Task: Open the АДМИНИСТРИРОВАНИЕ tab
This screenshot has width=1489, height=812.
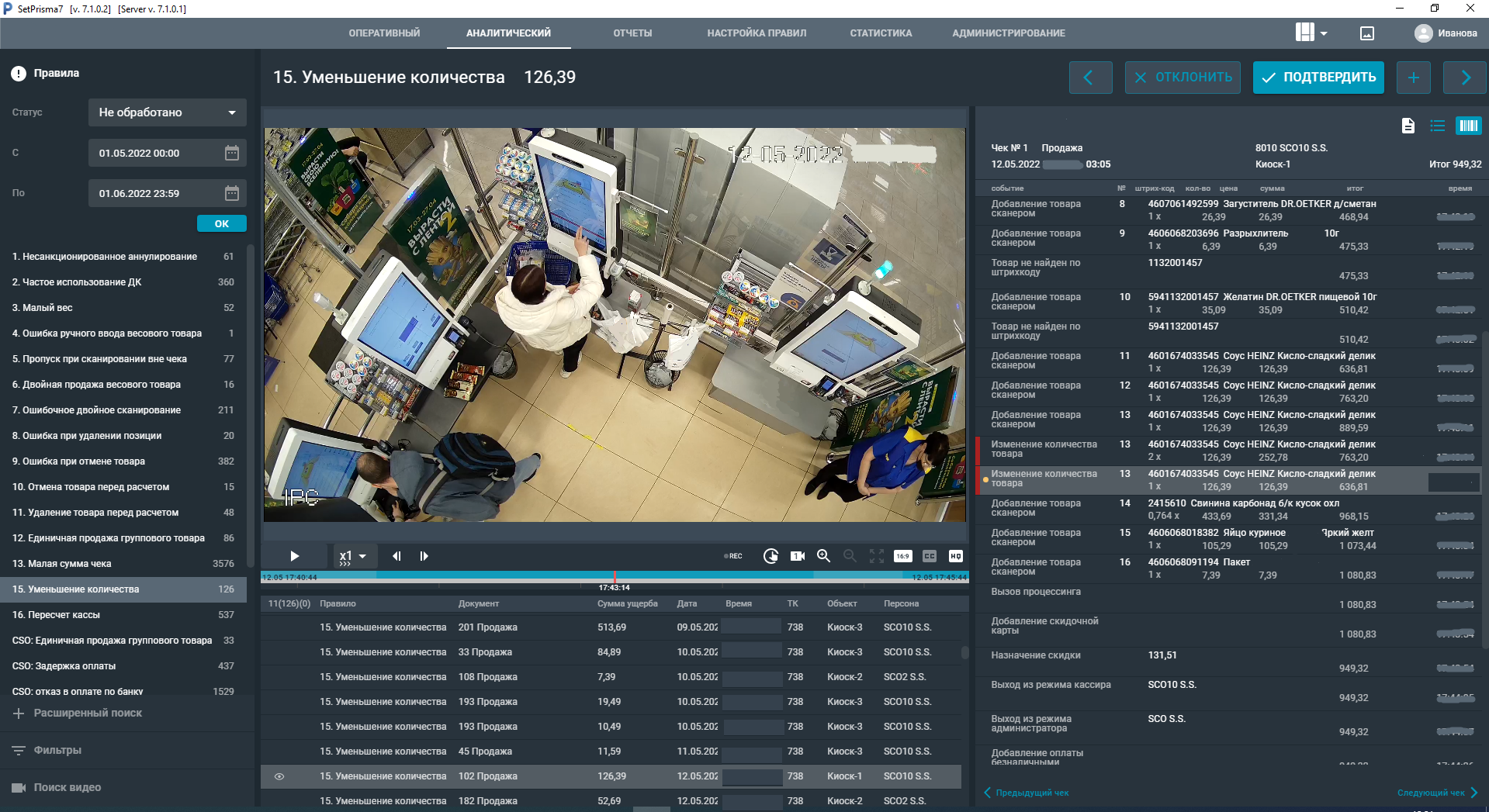Action: point(1009,33)
